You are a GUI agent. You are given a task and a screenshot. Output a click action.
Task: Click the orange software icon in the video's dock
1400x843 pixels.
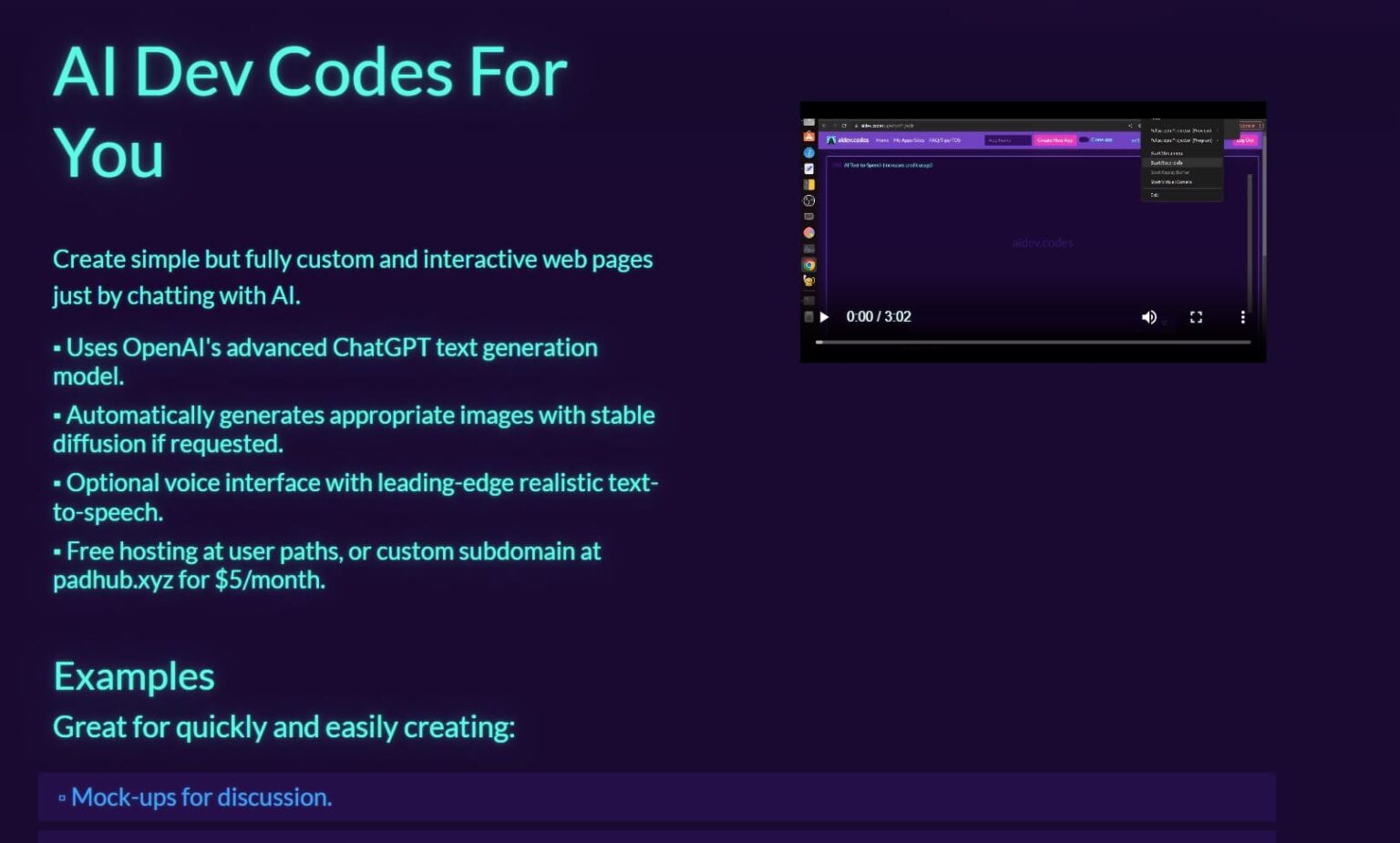(808, 137)
